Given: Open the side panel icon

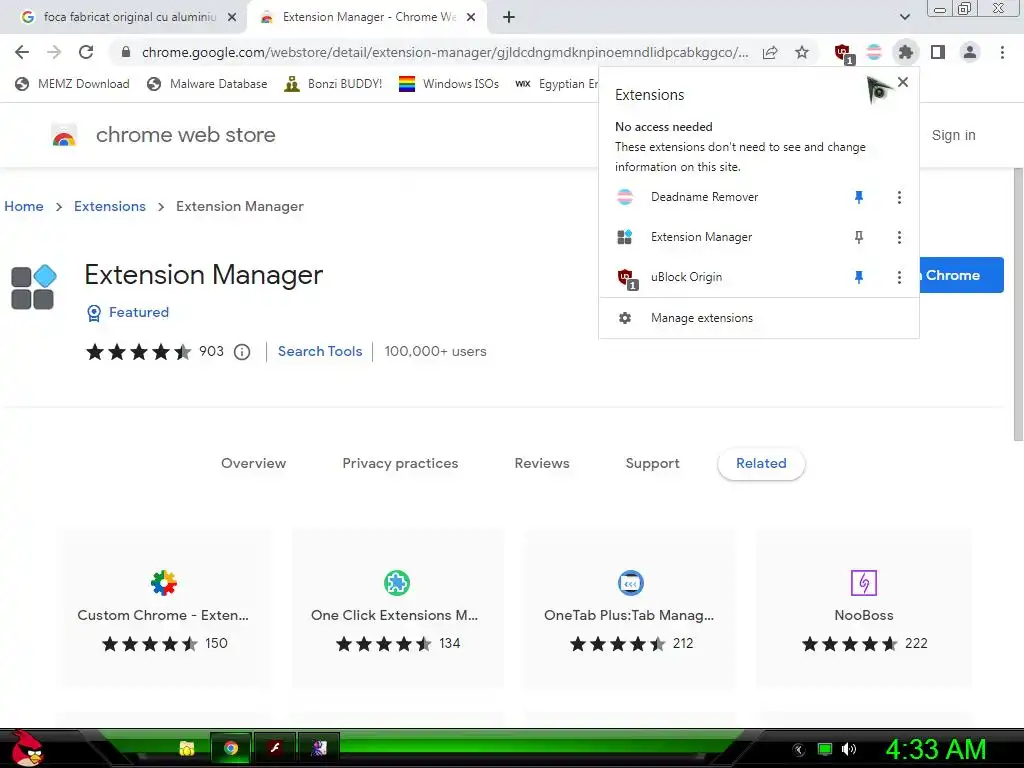Looking at the screenshot, I should [x=938, y=52].
